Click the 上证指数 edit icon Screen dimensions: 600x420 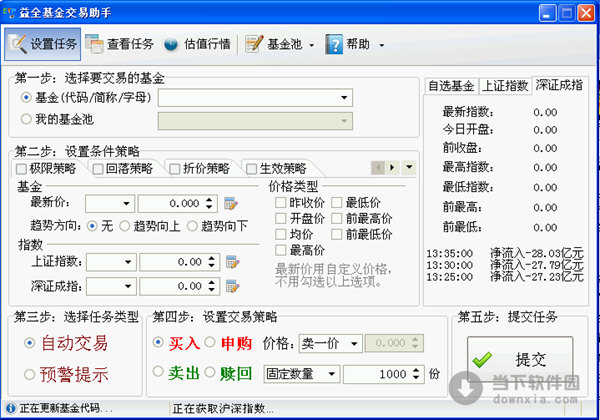tap(233, 262)
